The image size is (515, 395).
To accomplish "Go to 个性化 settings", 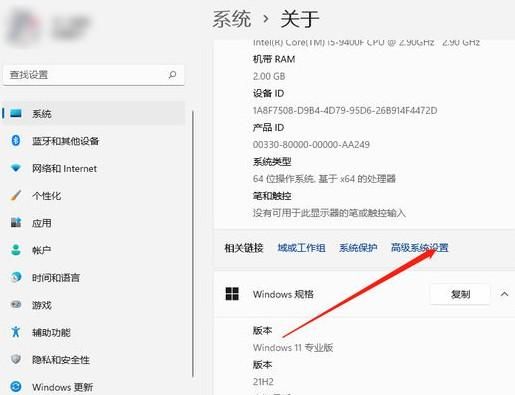I will coord(93,196).
